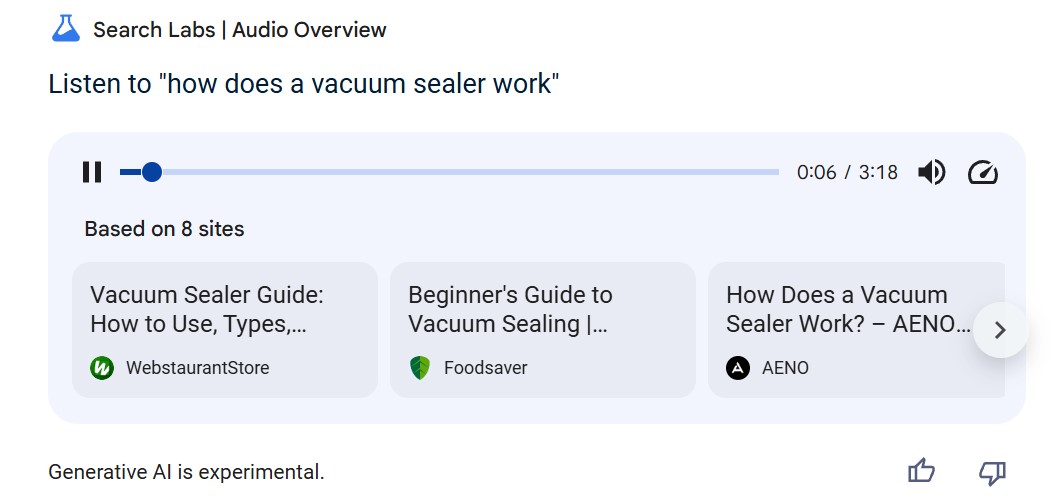Click the "Generative AI is experimental." notice
This screenshot has width=1064, height=502.
pos(186,472)
